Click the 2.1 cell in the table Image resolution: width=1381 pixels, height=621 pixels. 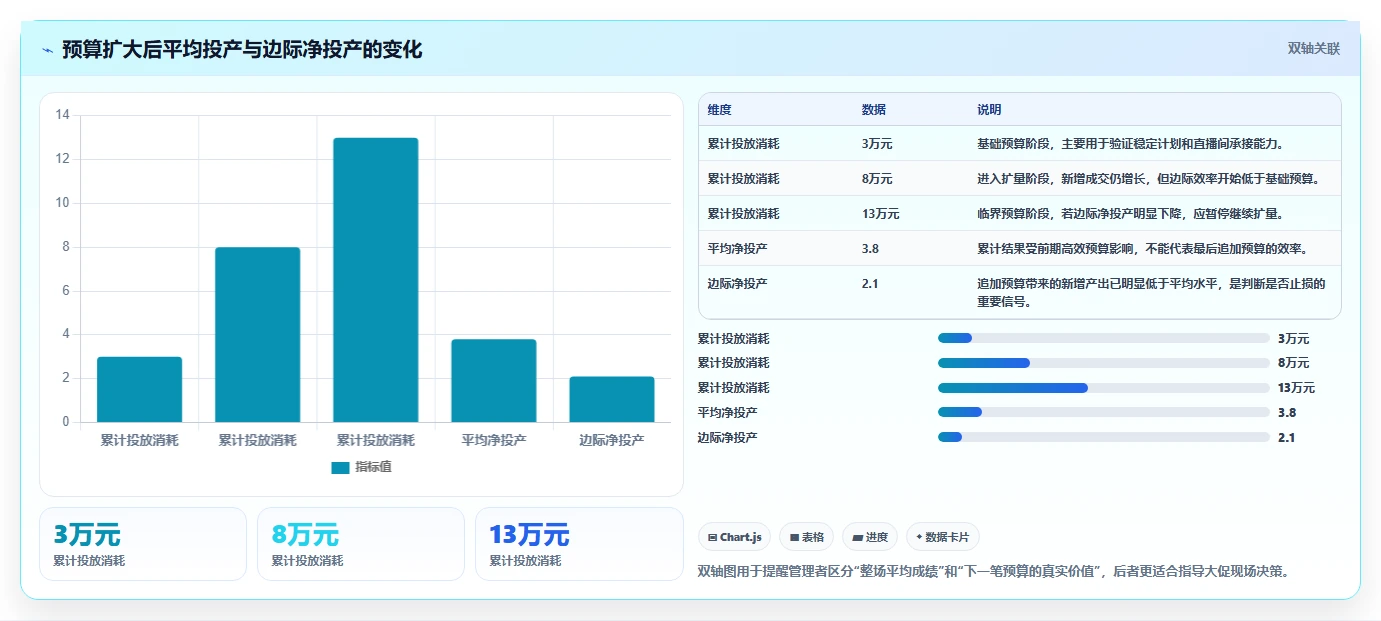870,284
